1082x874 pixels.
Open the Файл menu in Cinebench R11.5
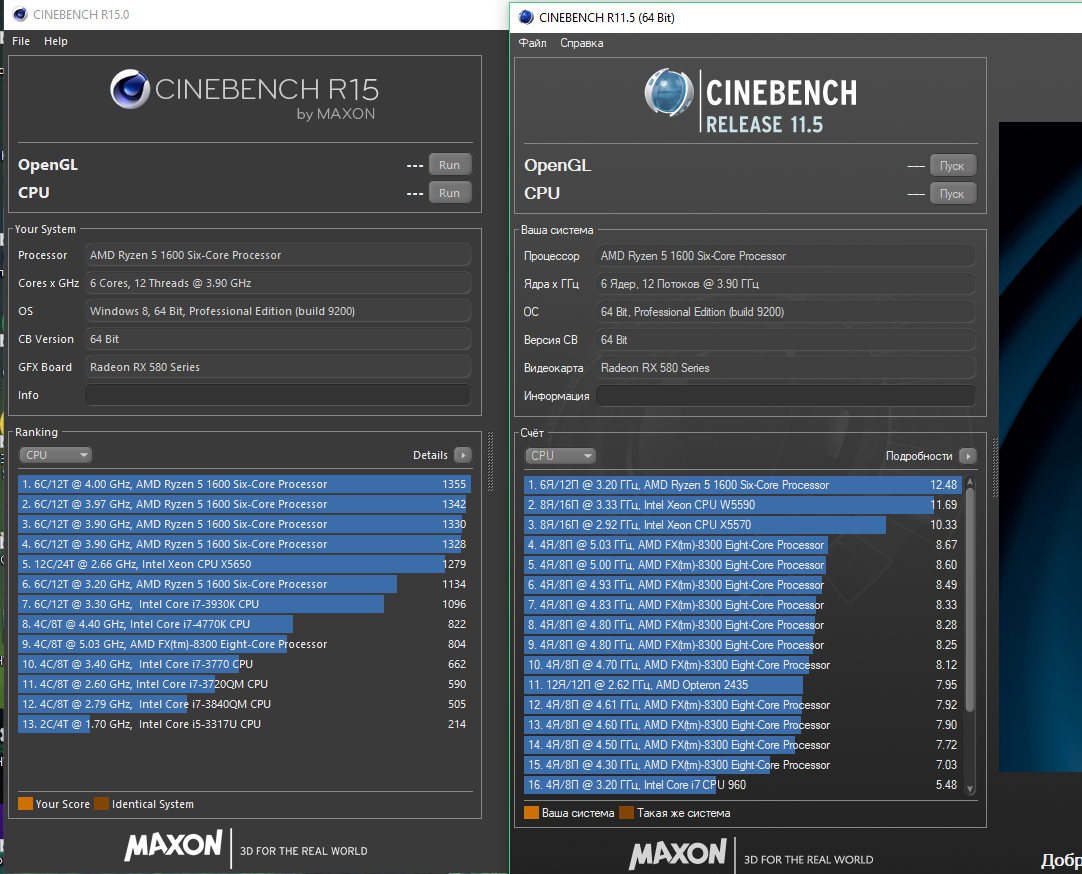(533, 43)
